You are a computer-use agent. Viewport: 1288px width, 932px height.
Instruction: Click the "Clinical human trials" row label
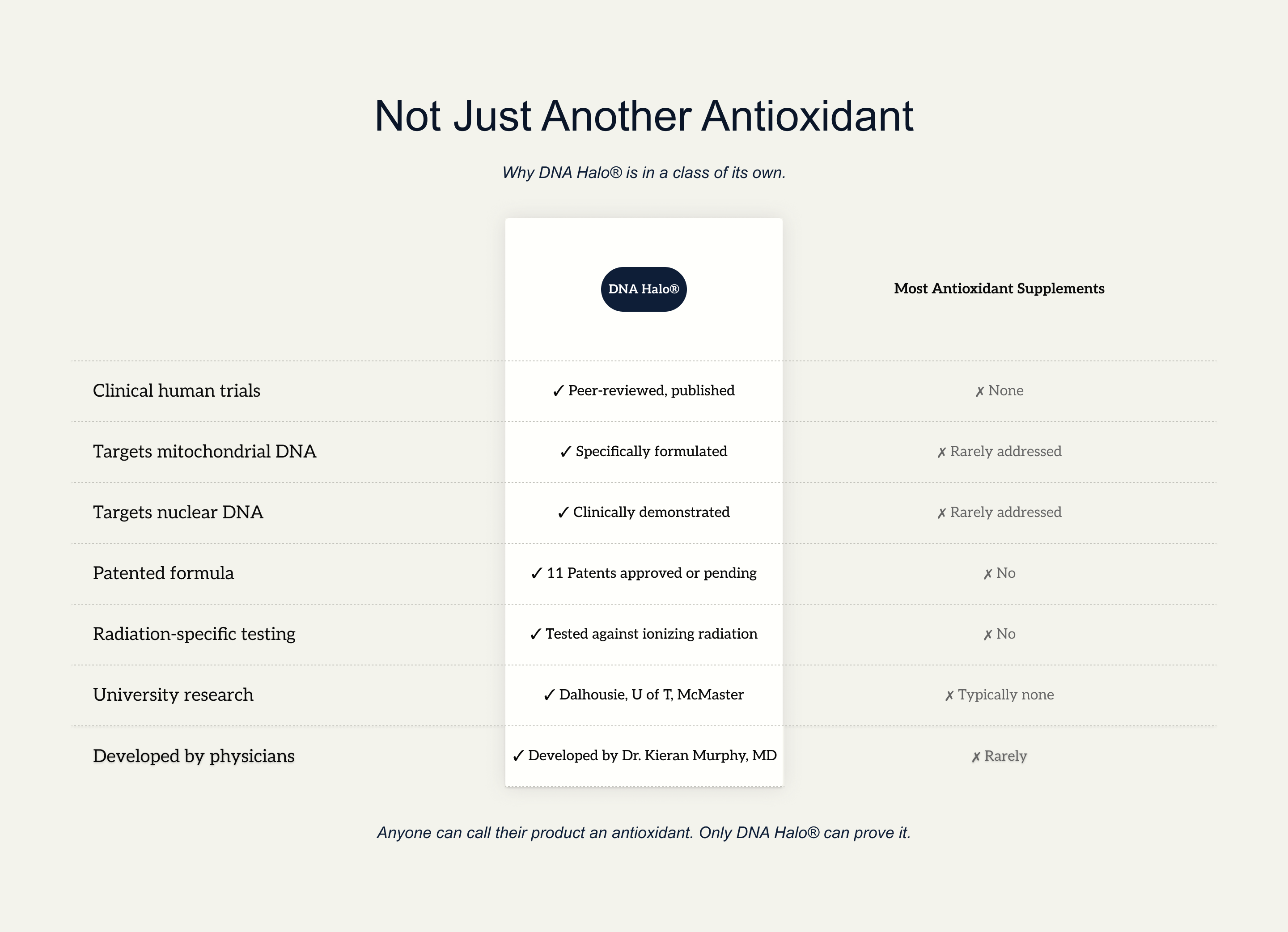(177, 391)
